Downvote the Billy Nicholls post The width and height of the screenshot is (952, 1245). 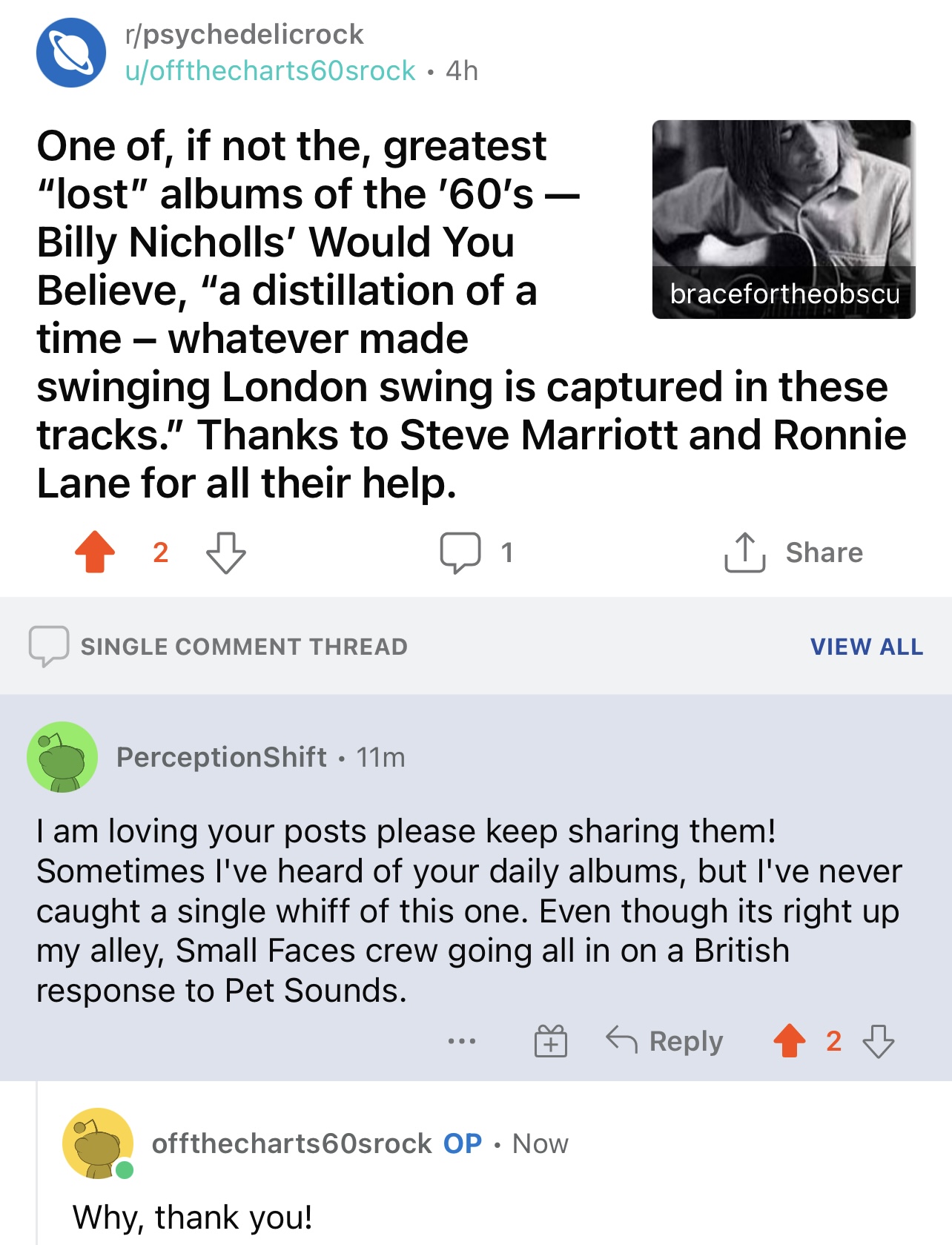pos(225,552)
